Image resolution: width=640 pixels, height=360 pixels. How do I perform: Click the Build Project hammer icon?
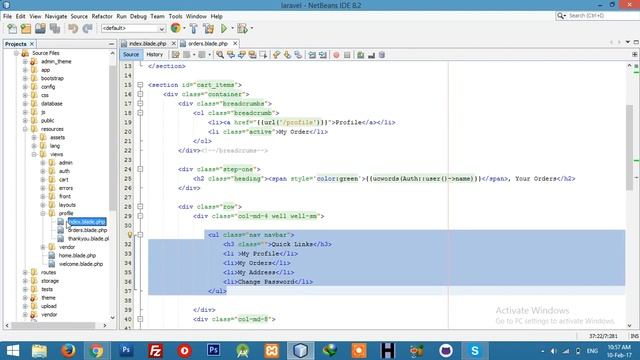(x=194, y=29)
